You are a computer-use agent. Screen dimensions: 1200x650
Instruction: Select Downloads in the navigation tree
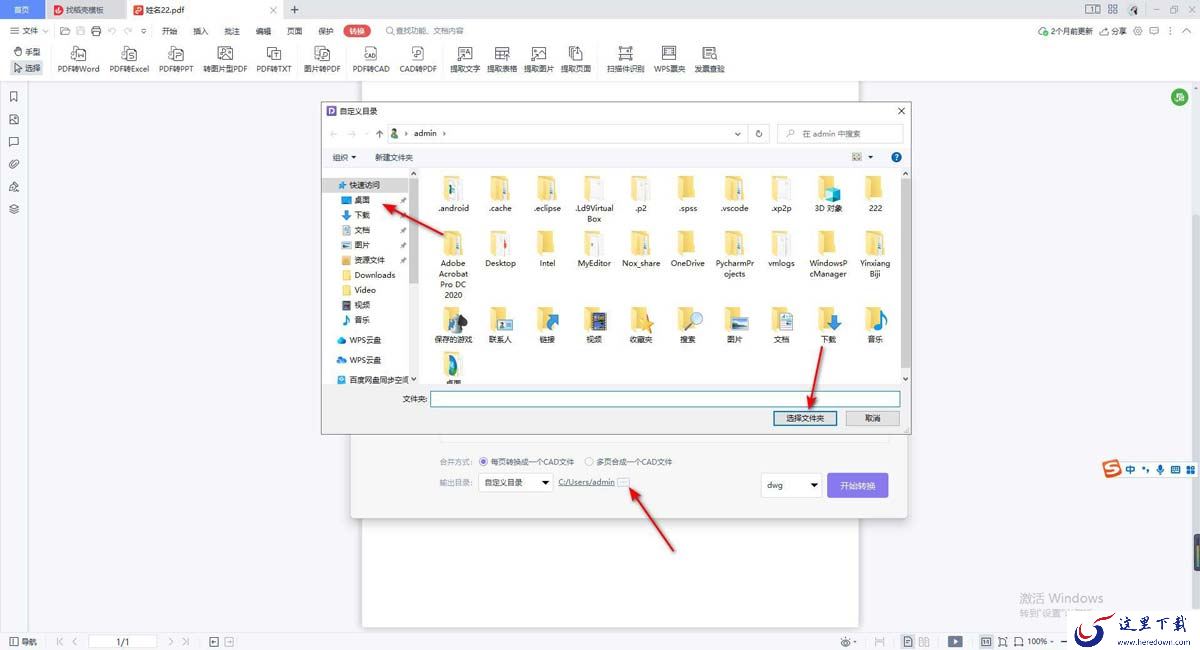[x=374, y=275]
